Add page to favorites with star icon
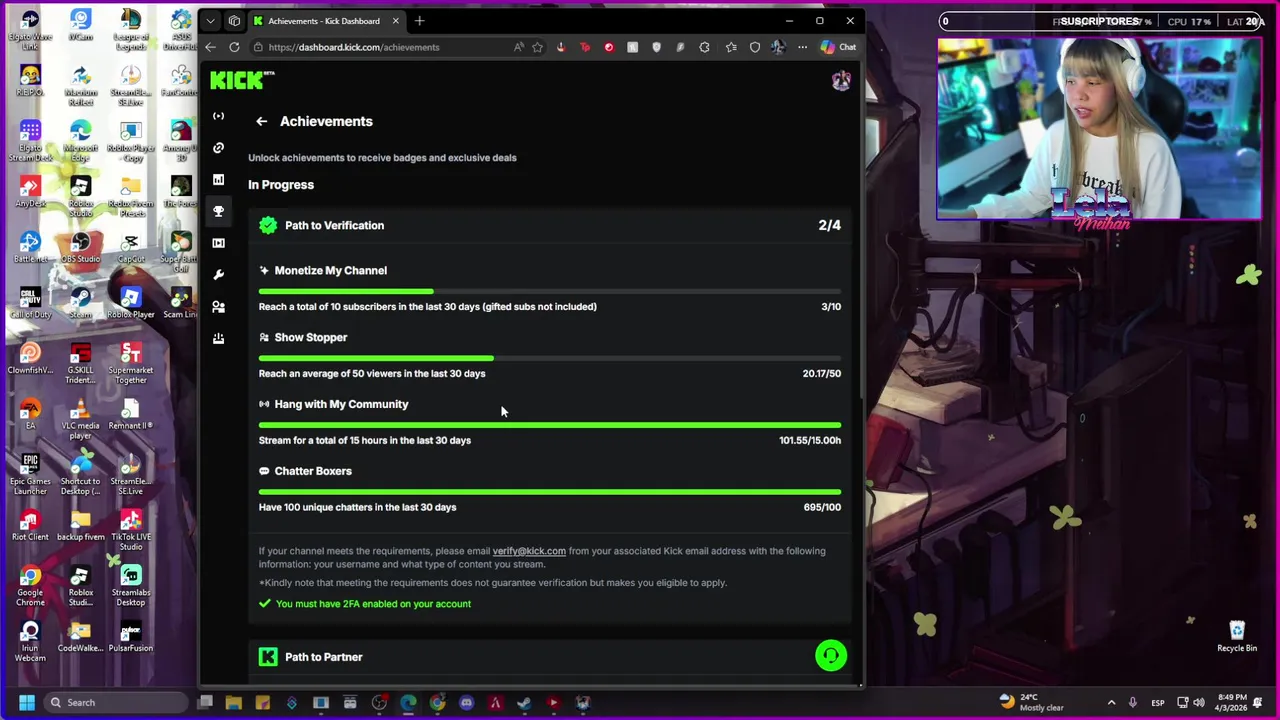The height and width of the screenshot is (720, 1280). click(537, 47)
